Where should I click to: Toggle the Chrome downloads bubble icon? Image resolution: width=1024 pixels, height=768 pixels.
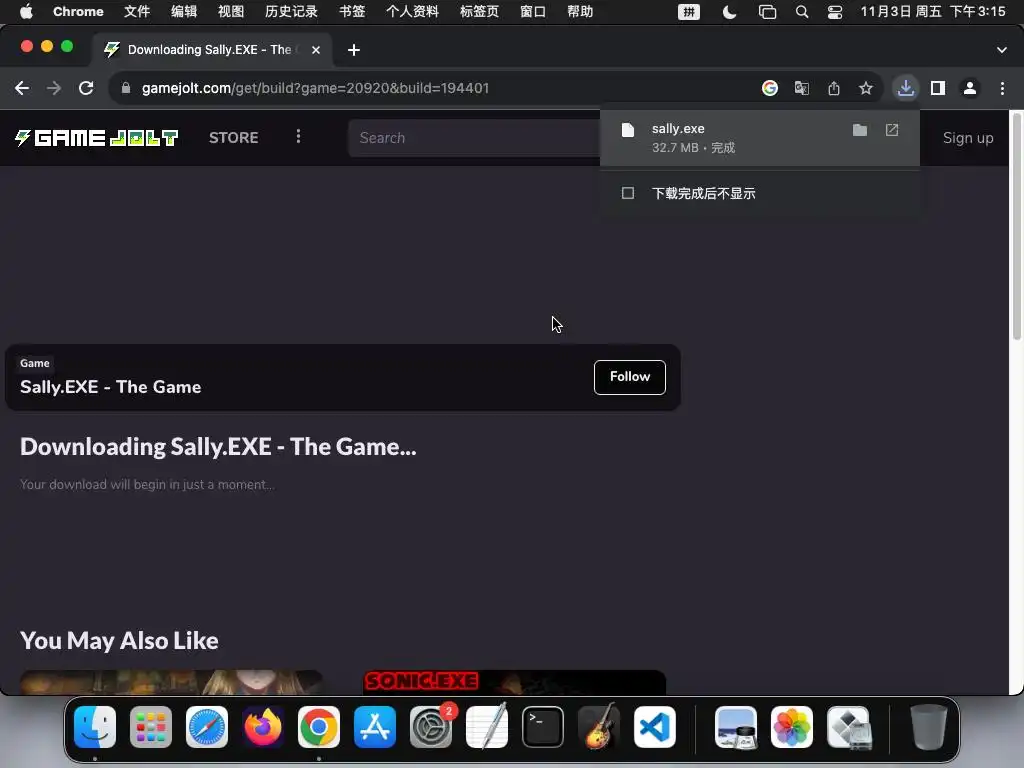(x=905, y=88)
